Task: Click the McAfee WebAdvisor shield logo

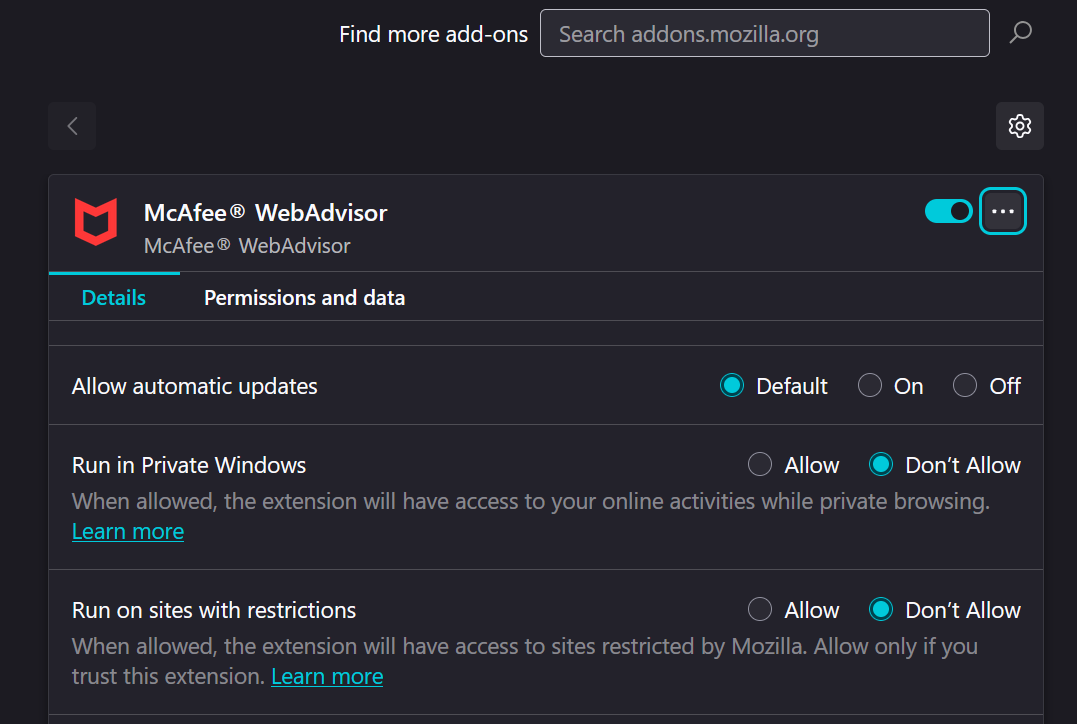Action: click(96, 222)
